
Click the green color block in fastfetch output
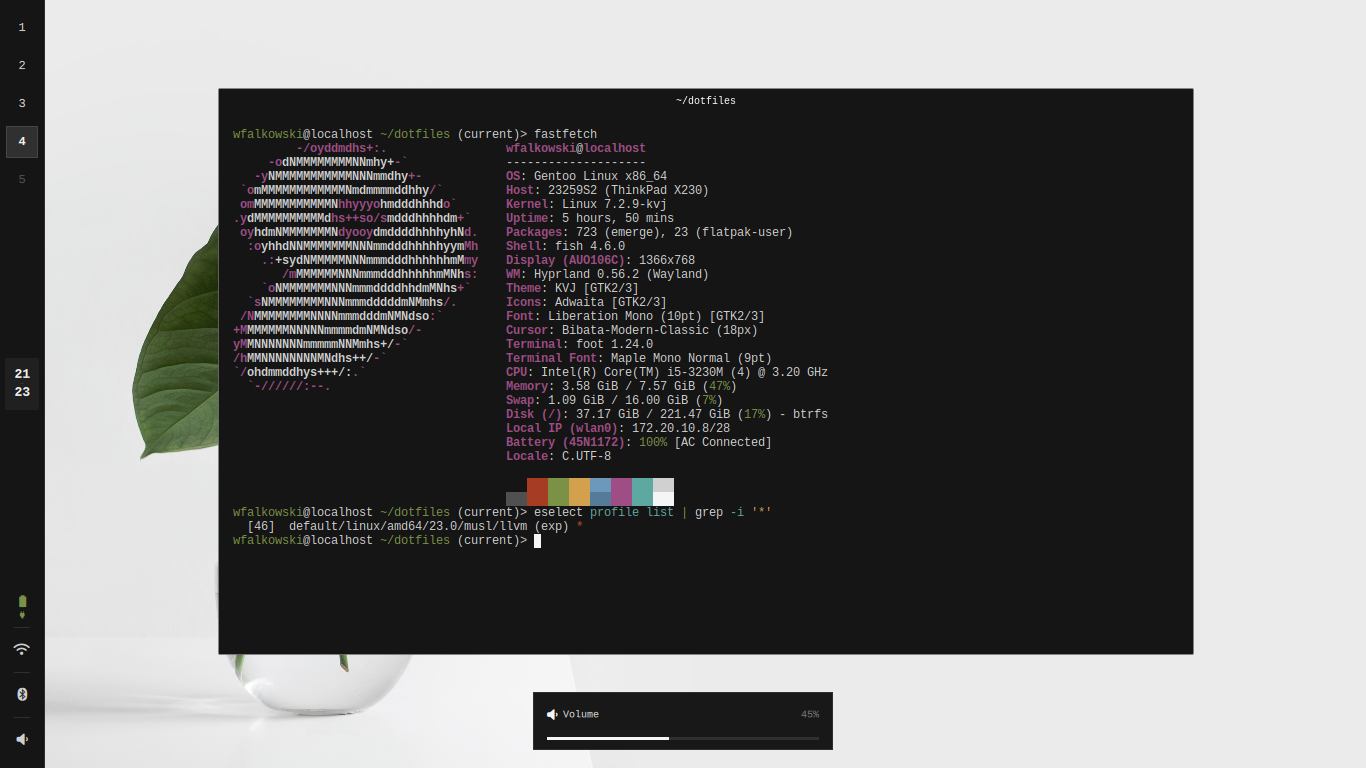558,491
